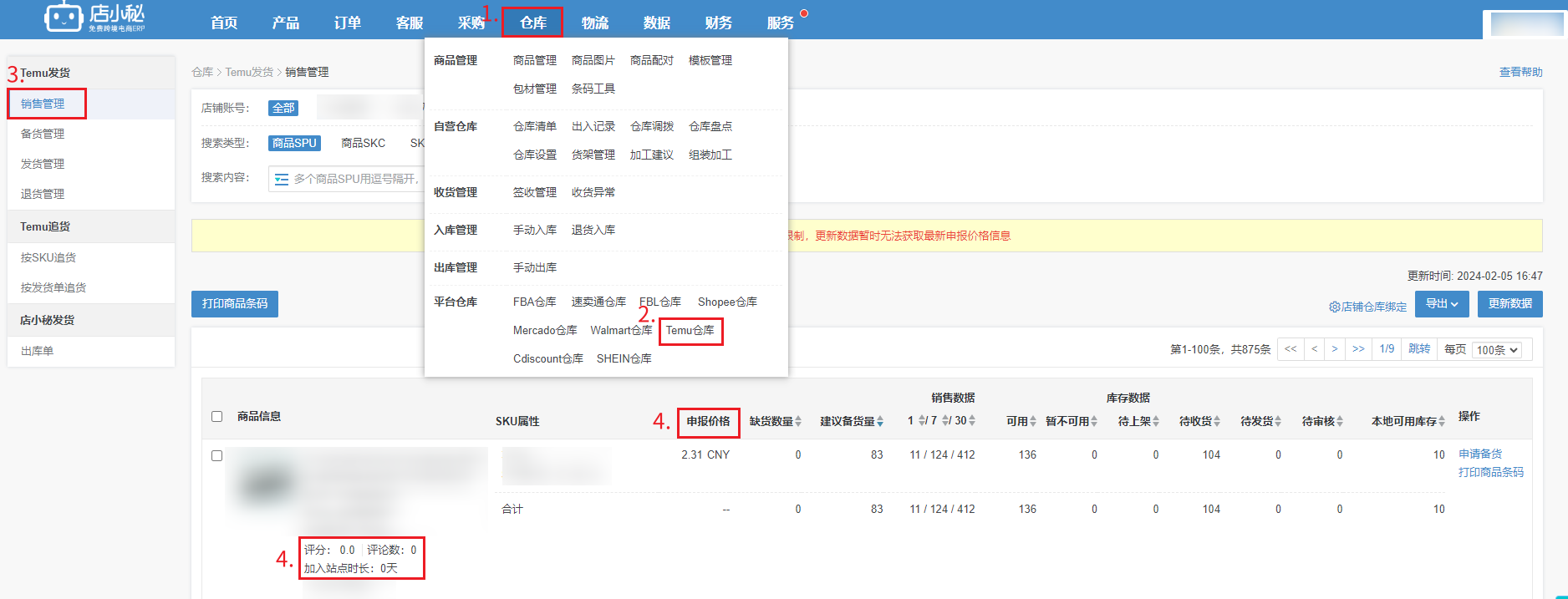Choose Walmart仓库 in the warehouse menu
This screenshot has height=599, width=1568.
(x=621, y=331)
